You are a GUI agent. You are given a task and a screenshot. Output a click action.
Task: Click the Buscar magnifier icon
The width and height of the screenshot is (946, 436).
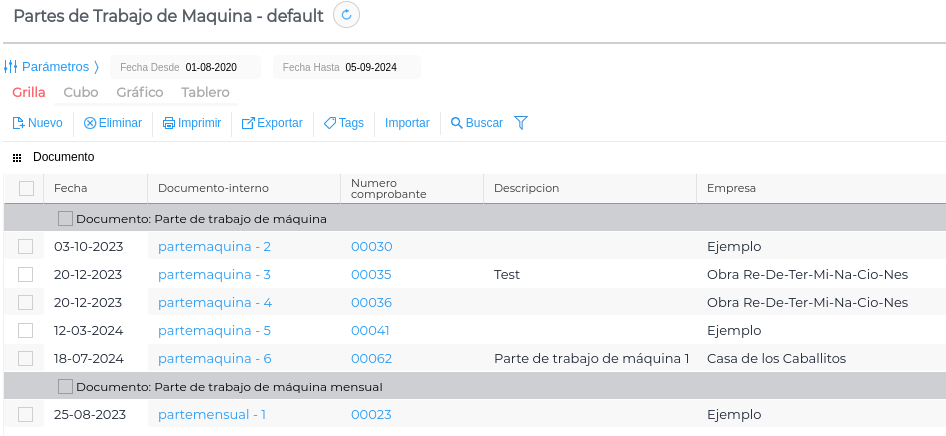coord(456,123)
